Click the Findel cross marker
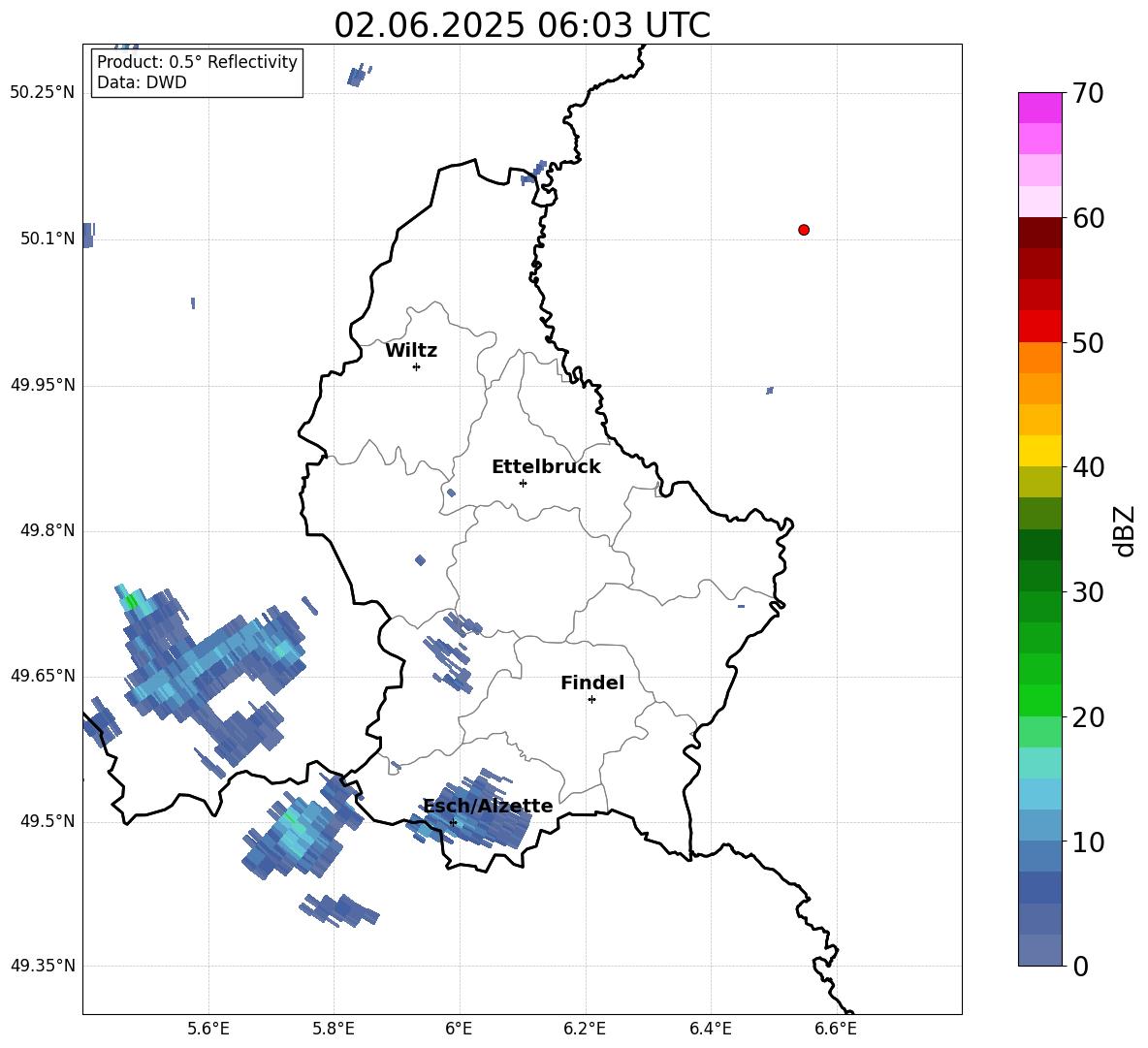The image size is (1148, 1048). 591,700
